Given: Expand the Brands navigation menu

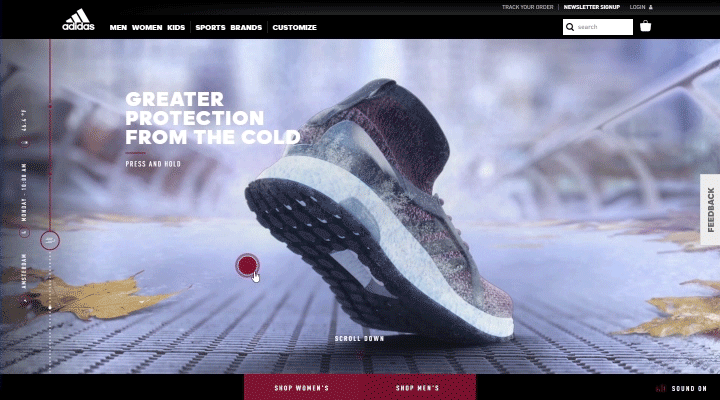Looking at the screenshot, I should click(x=246, y=28).
